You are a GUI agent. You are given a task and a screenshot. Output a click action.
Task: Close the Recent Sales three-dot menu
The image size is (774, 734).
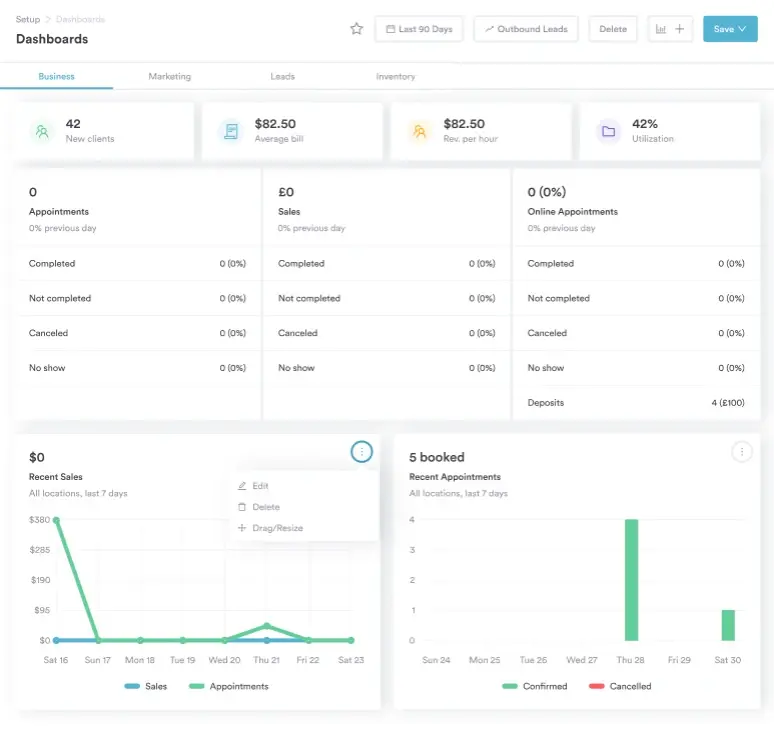[362, 452]
